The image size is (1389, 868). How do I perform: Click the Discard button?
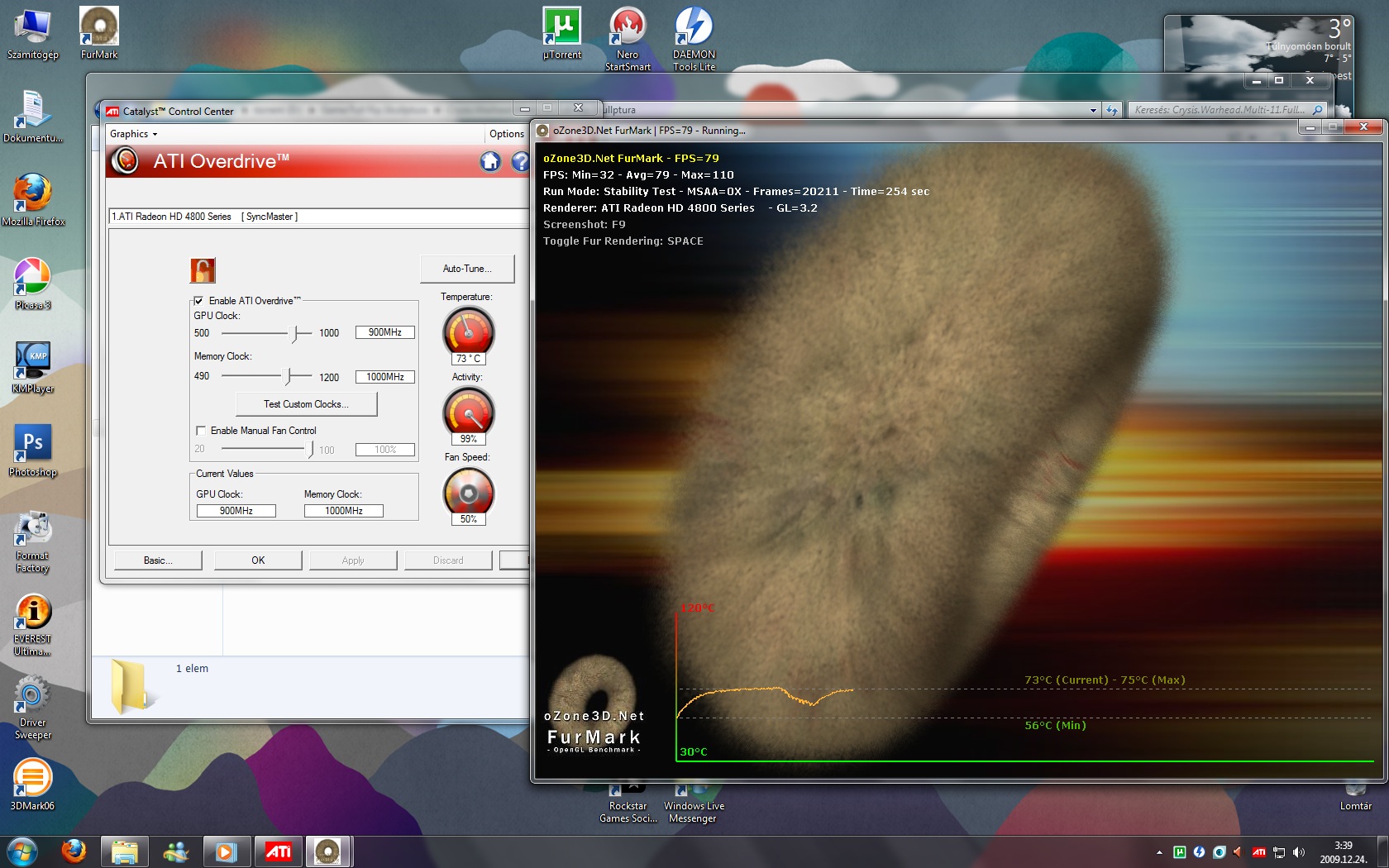tap(448, 560)
